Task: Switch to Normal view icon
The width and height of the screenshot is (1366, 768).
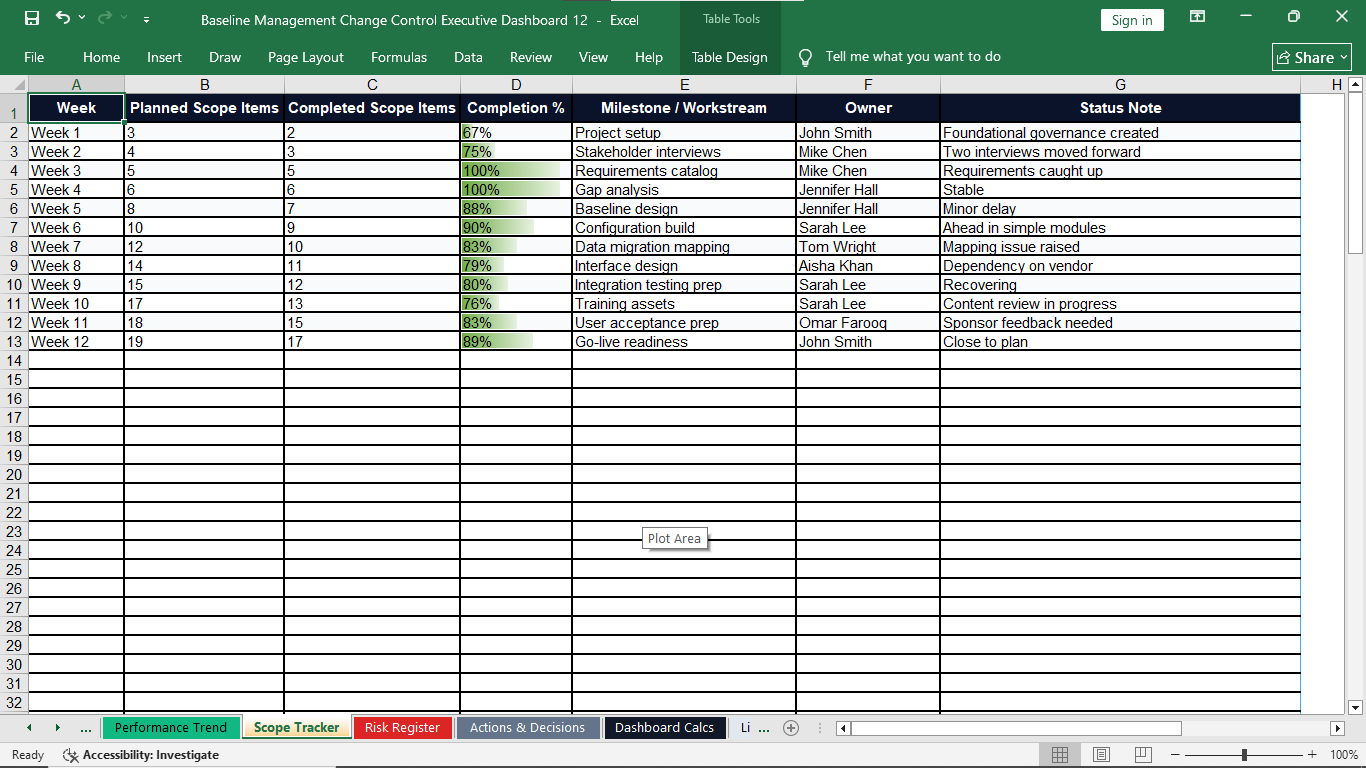Action: [x=1060, y=755]
